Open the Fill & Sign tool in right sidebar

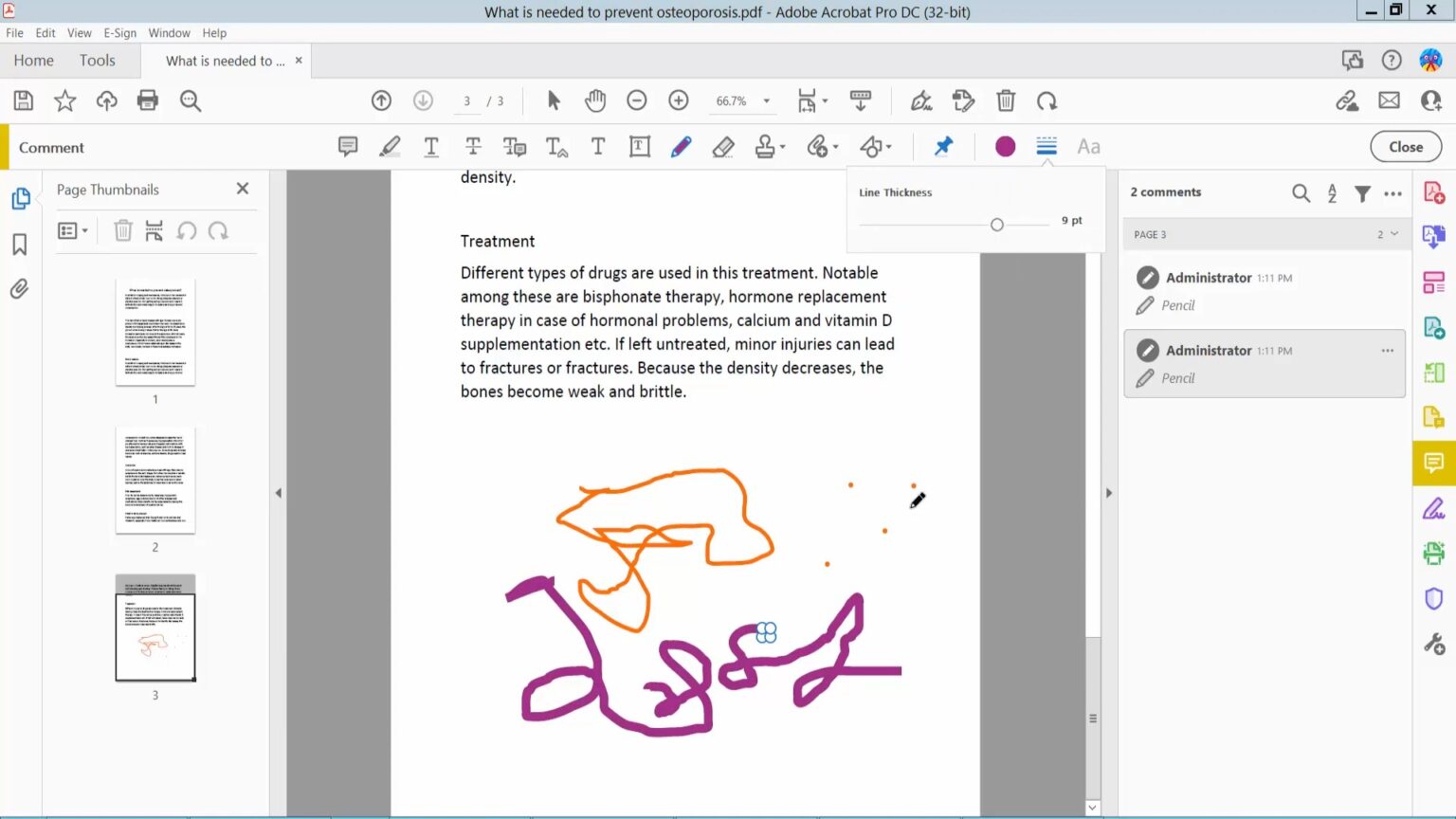click(1434, 509)
